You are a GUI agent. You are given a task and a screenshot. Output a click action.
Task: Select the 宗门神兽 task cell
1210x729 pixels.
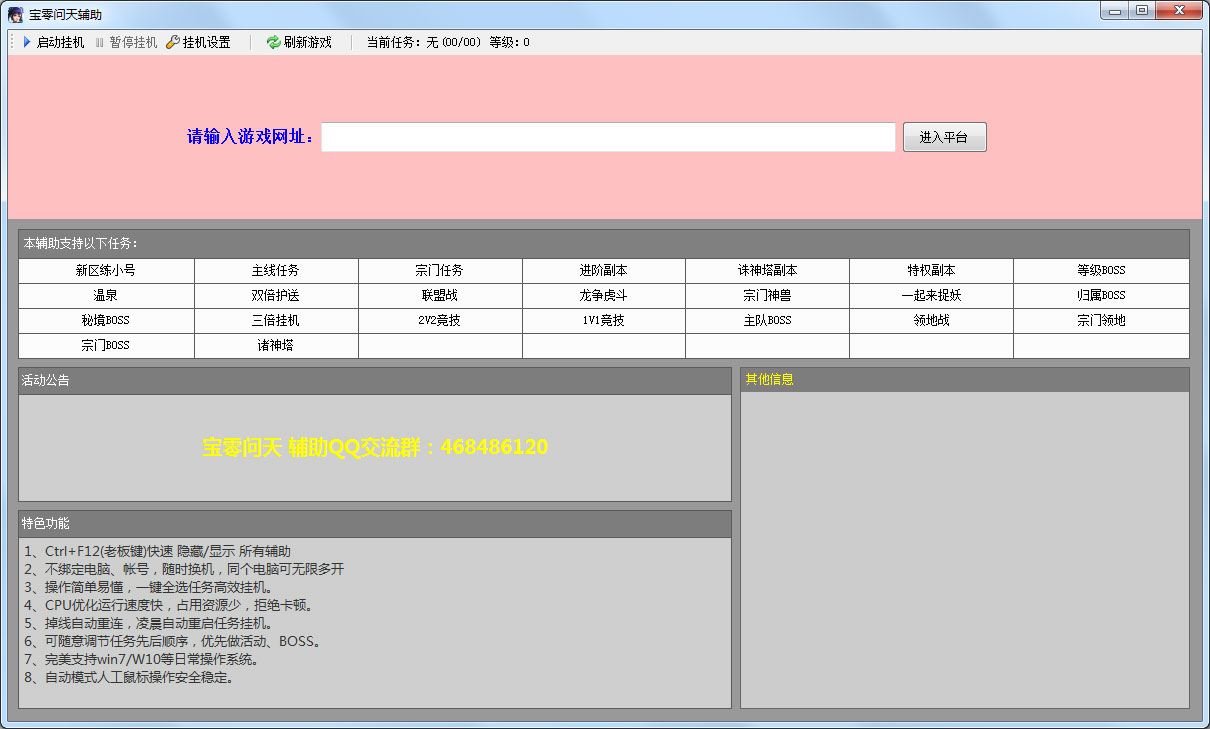768,296
